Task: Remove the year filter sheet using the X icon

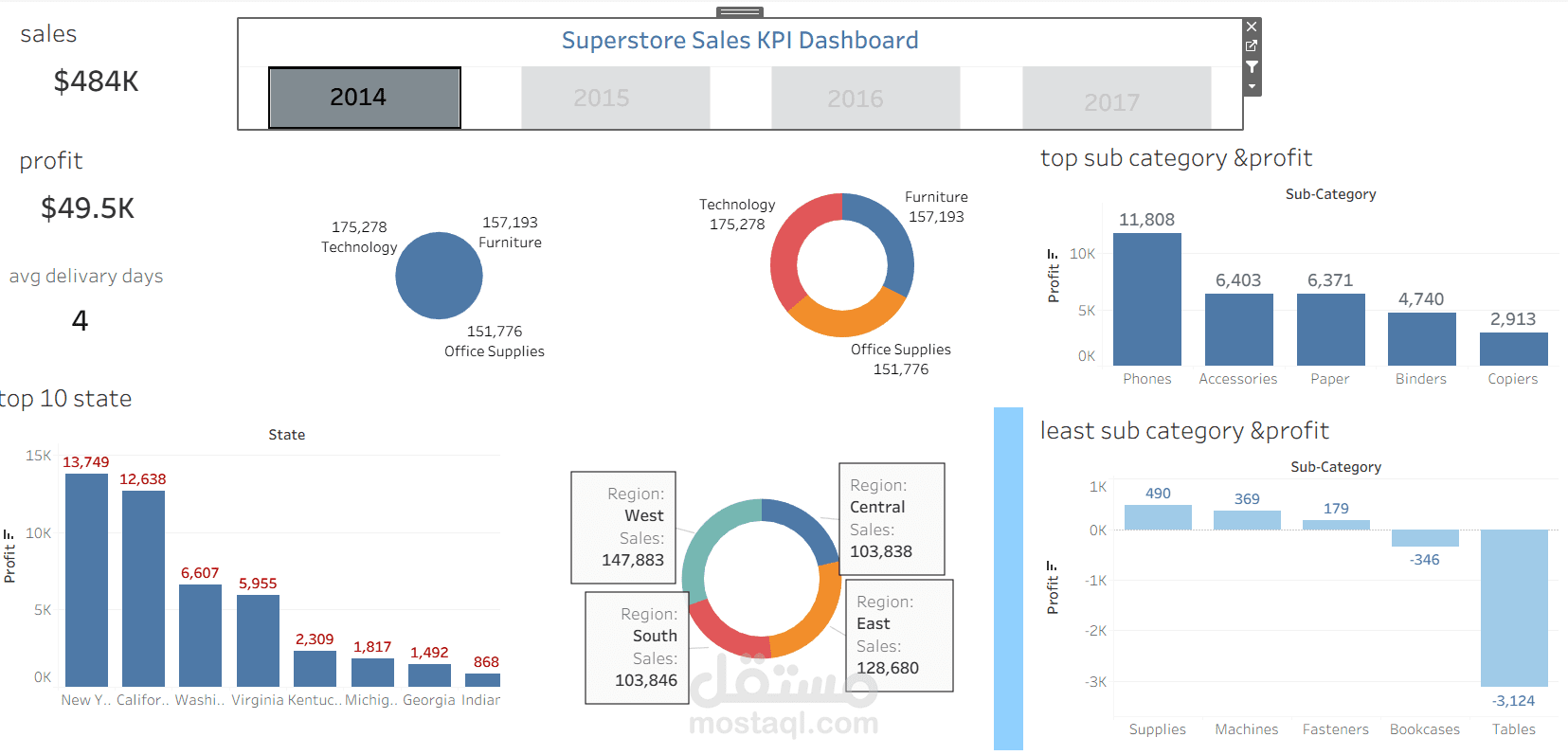Action: tap(1252, 27)
